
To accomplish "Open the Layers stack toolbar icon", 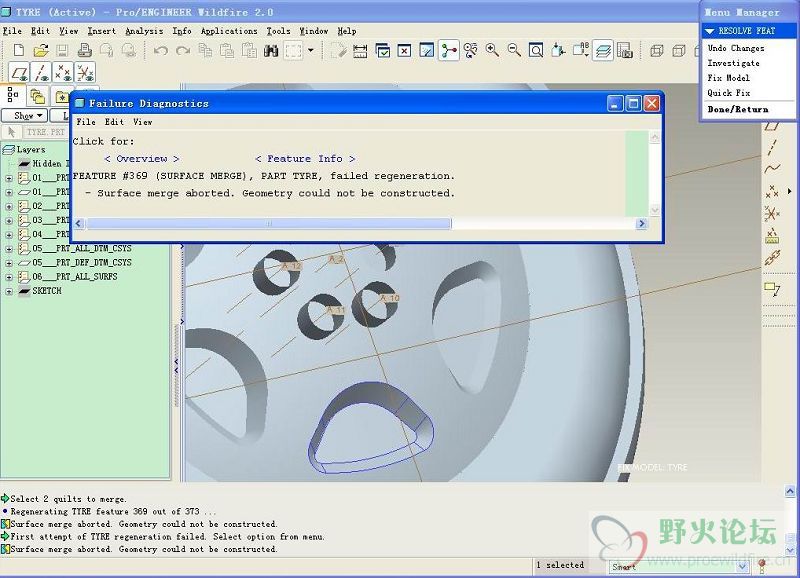I will (603, 51).
